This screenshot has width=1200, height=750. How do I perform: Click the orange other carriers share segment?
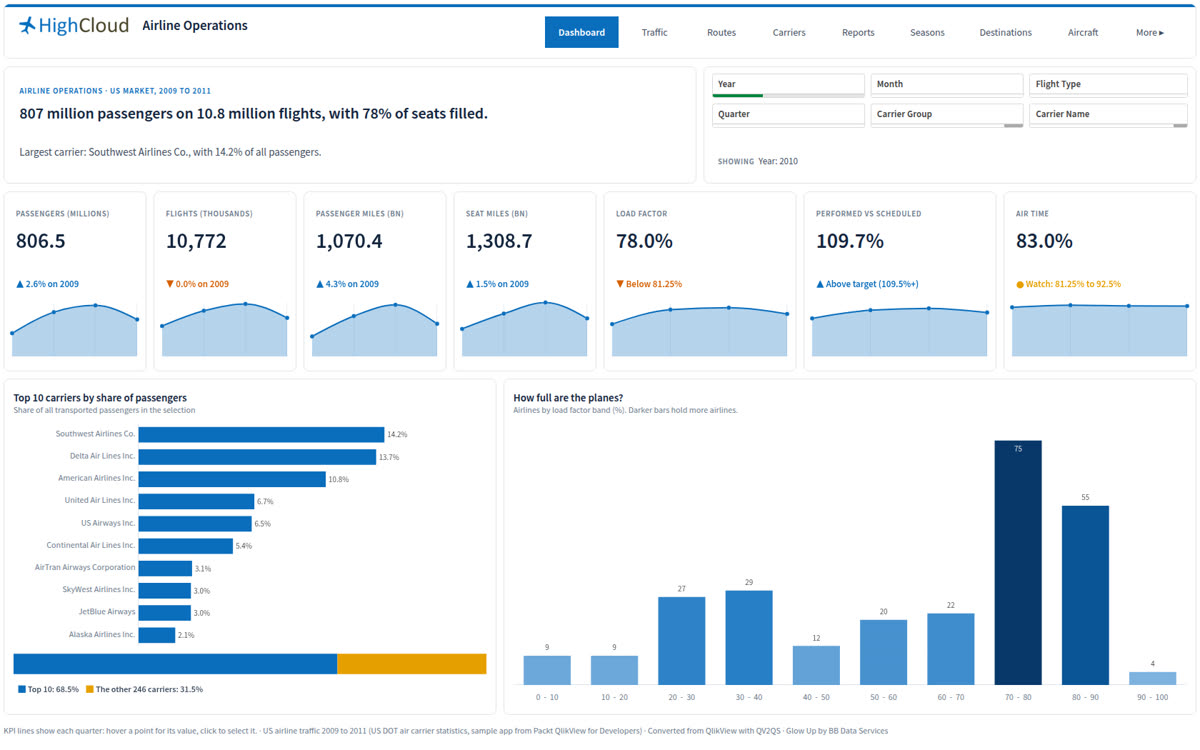(412, 664)
